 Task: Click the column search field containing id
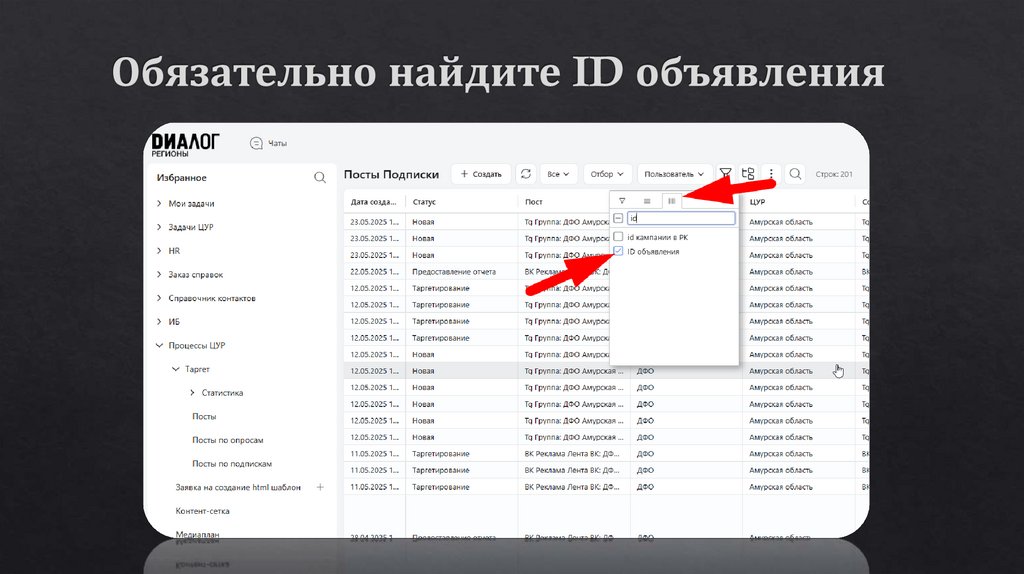click(x=680, y=218)
